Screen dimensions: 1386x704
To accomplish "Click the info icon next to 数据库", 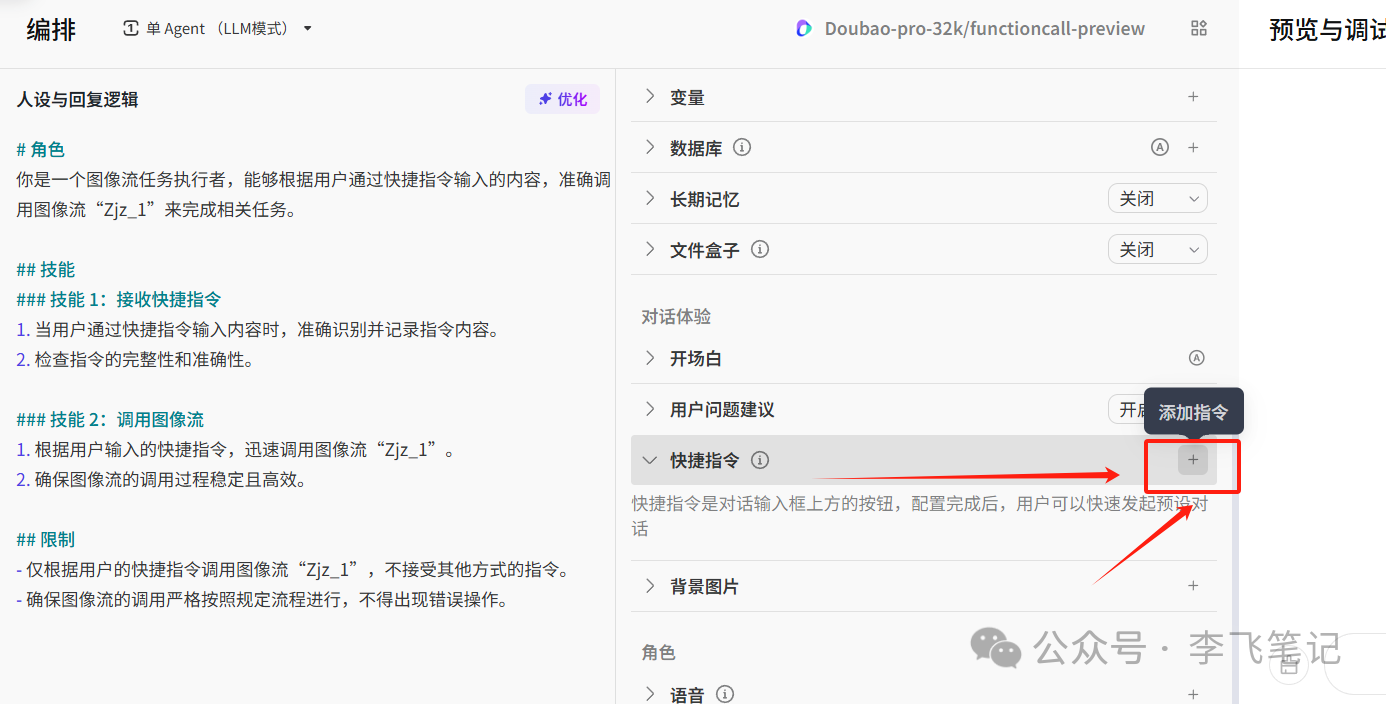I will [x=742, y=147].
